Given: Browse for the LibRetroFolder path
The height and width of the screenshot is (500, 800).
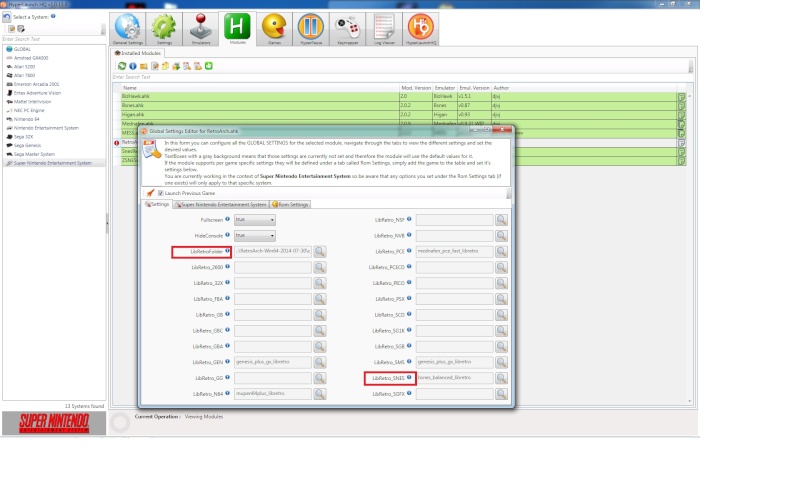Looking at the screenshot, I should coord(320,251).
